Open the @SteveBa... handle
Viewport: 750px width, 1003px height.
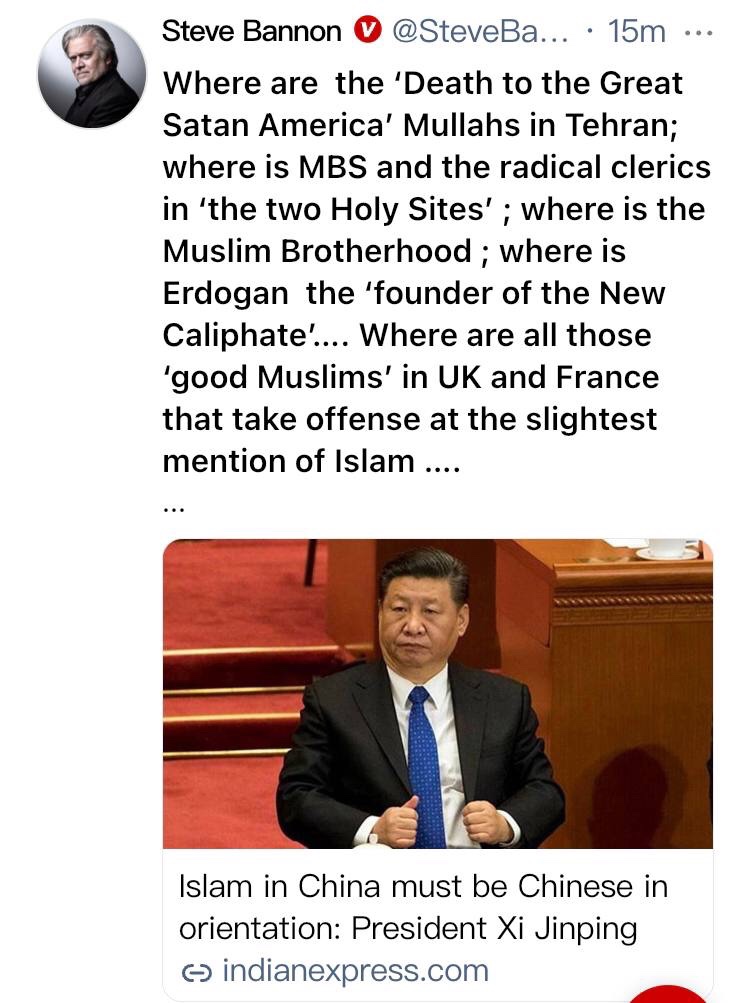(x=479, y=31)
